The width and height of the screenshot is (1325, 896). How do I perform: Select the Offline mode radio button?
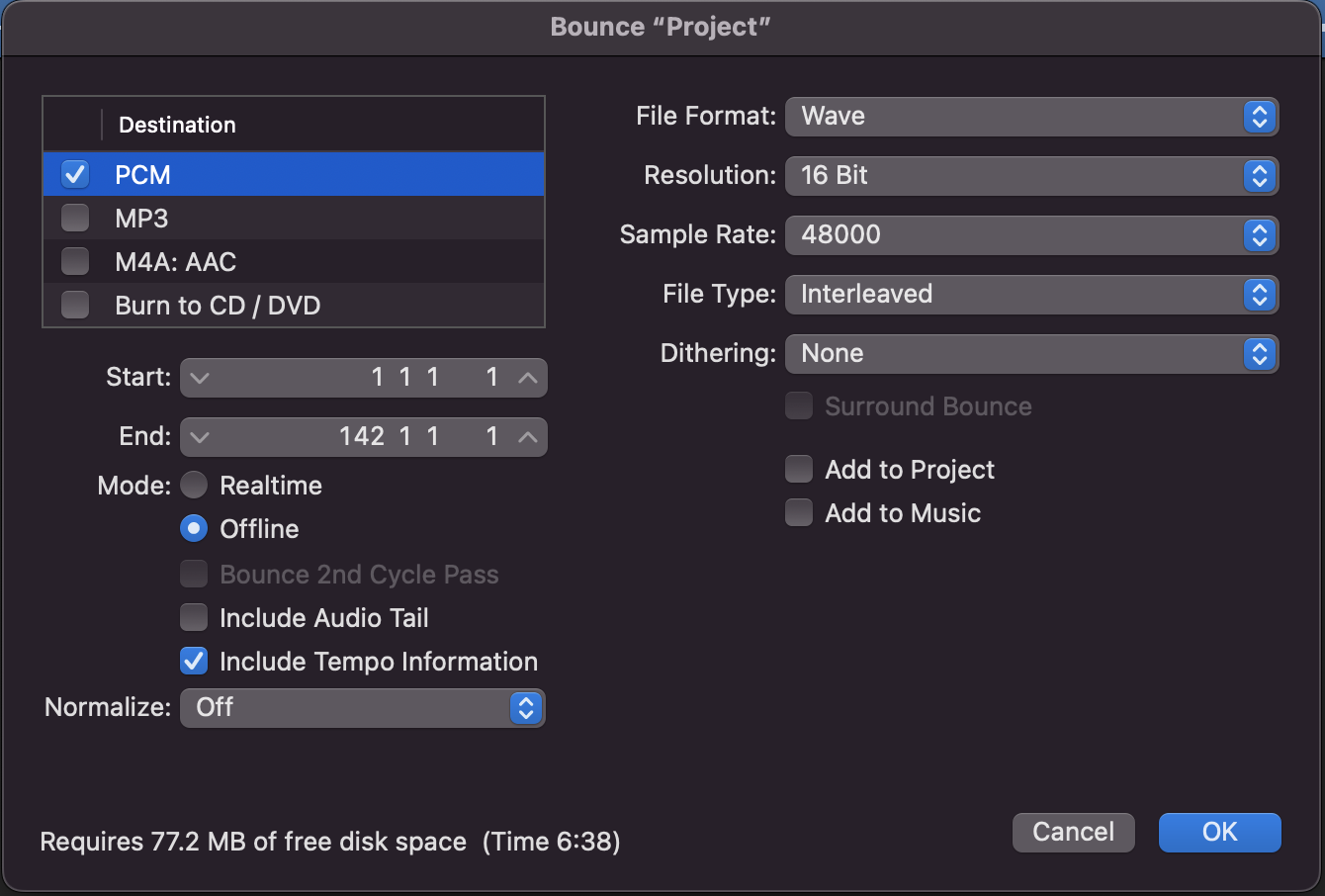coord(194,529)
